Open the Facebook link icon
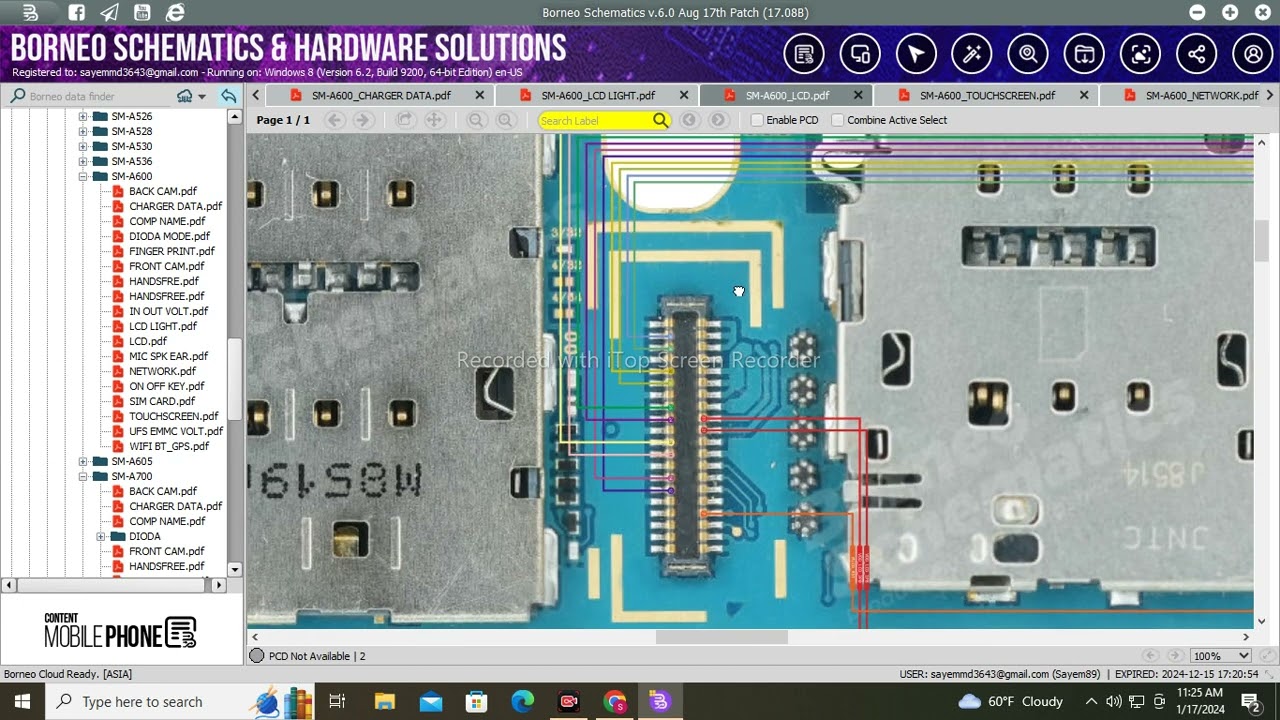The height and width of the screenshot is (720, 1280). click(x=77, y=13)
